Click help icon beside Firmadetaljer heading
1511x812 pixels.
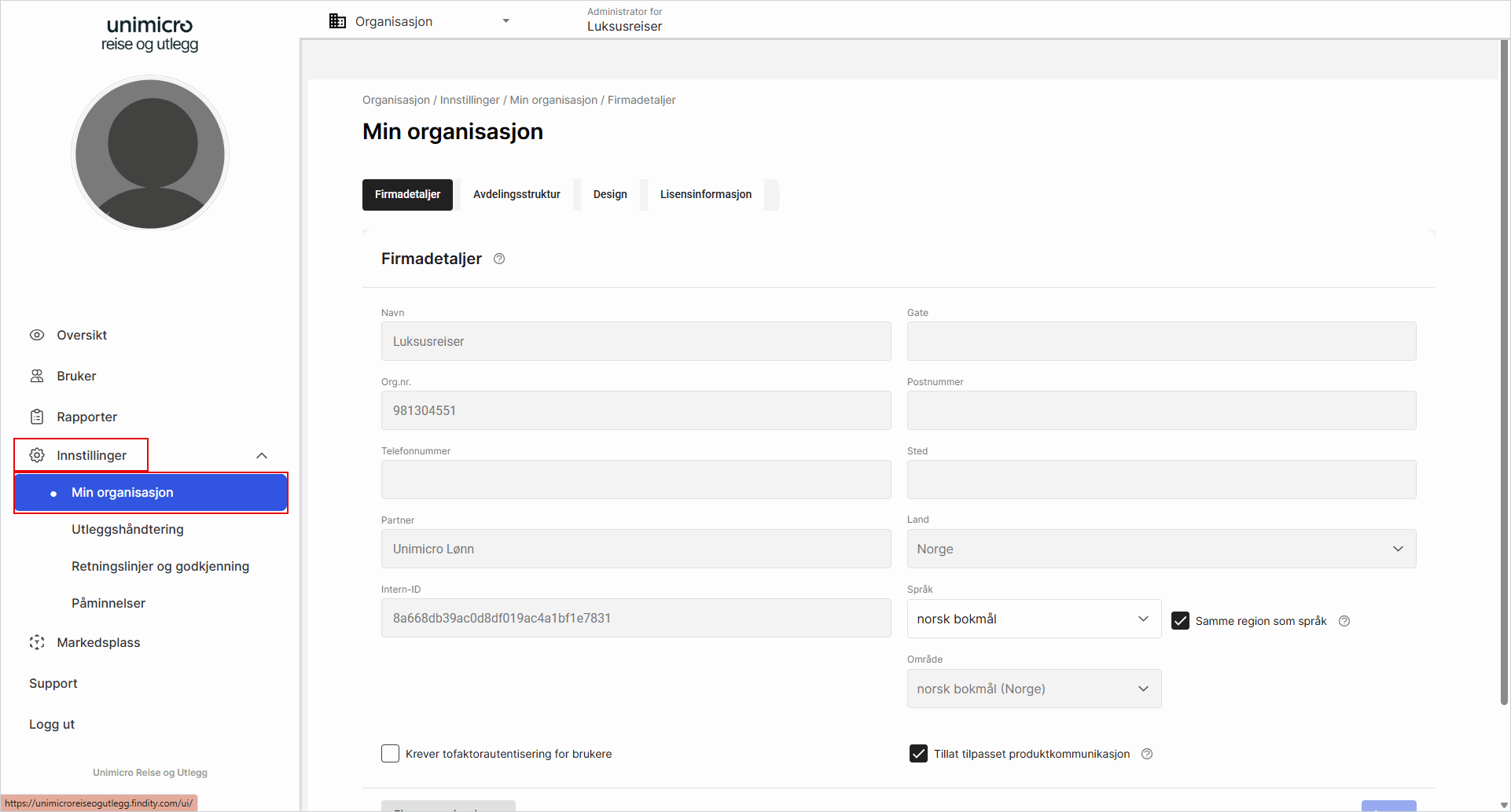click(499, 259)
